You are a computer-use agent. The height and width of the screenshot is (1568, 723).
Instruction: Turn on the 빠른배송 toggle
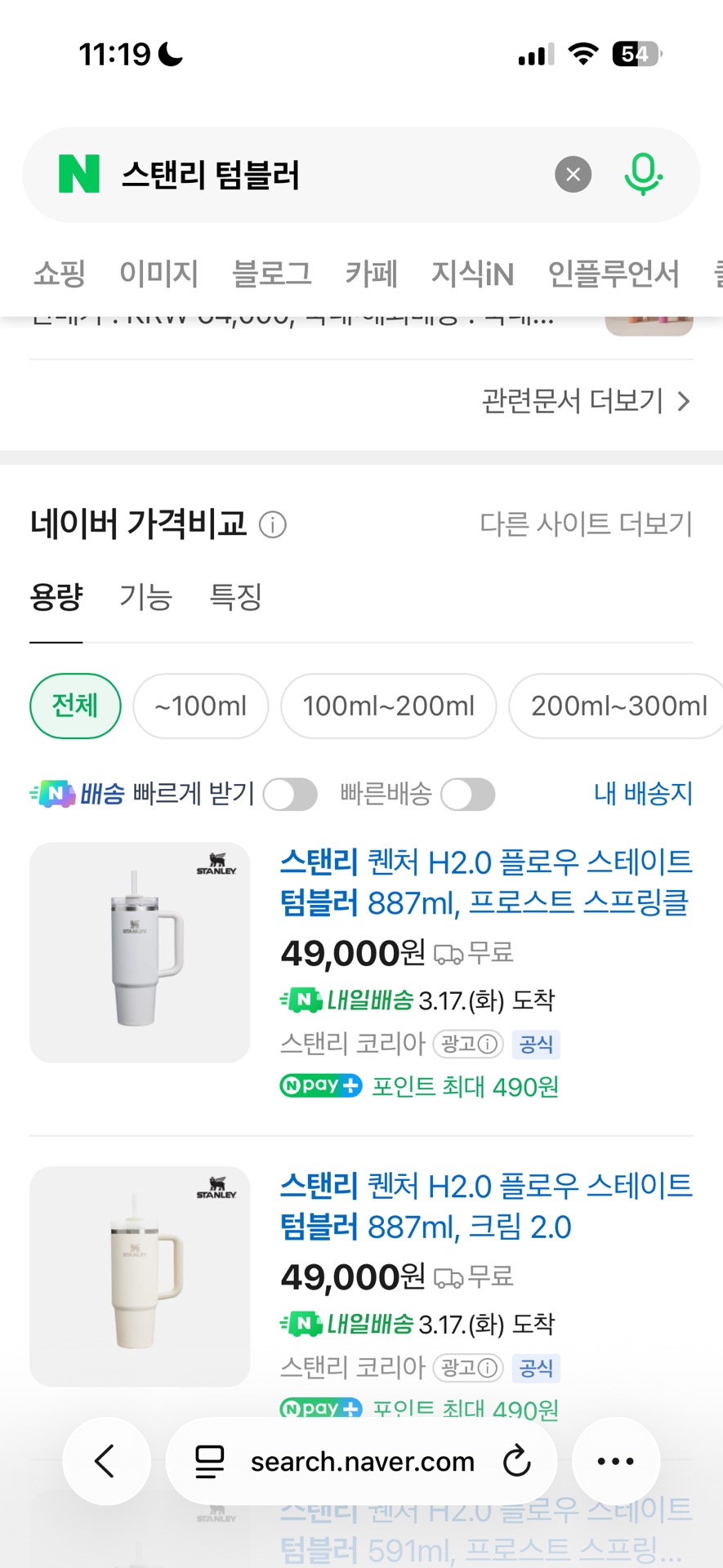tap(467, 795)
